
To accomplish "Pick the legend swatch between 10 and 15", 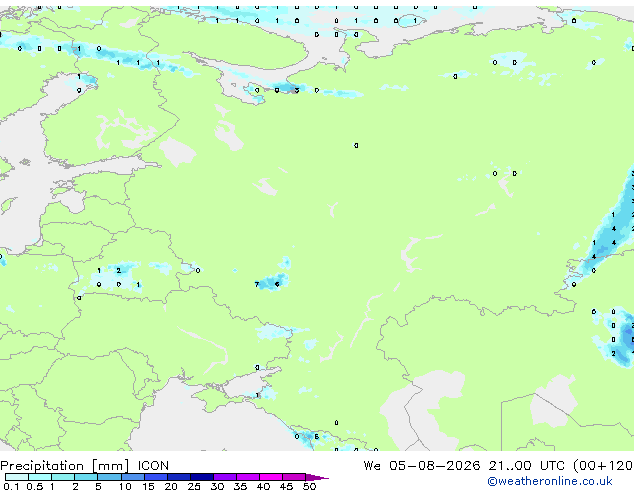I will pyautogui.click(x=132, y=477).
